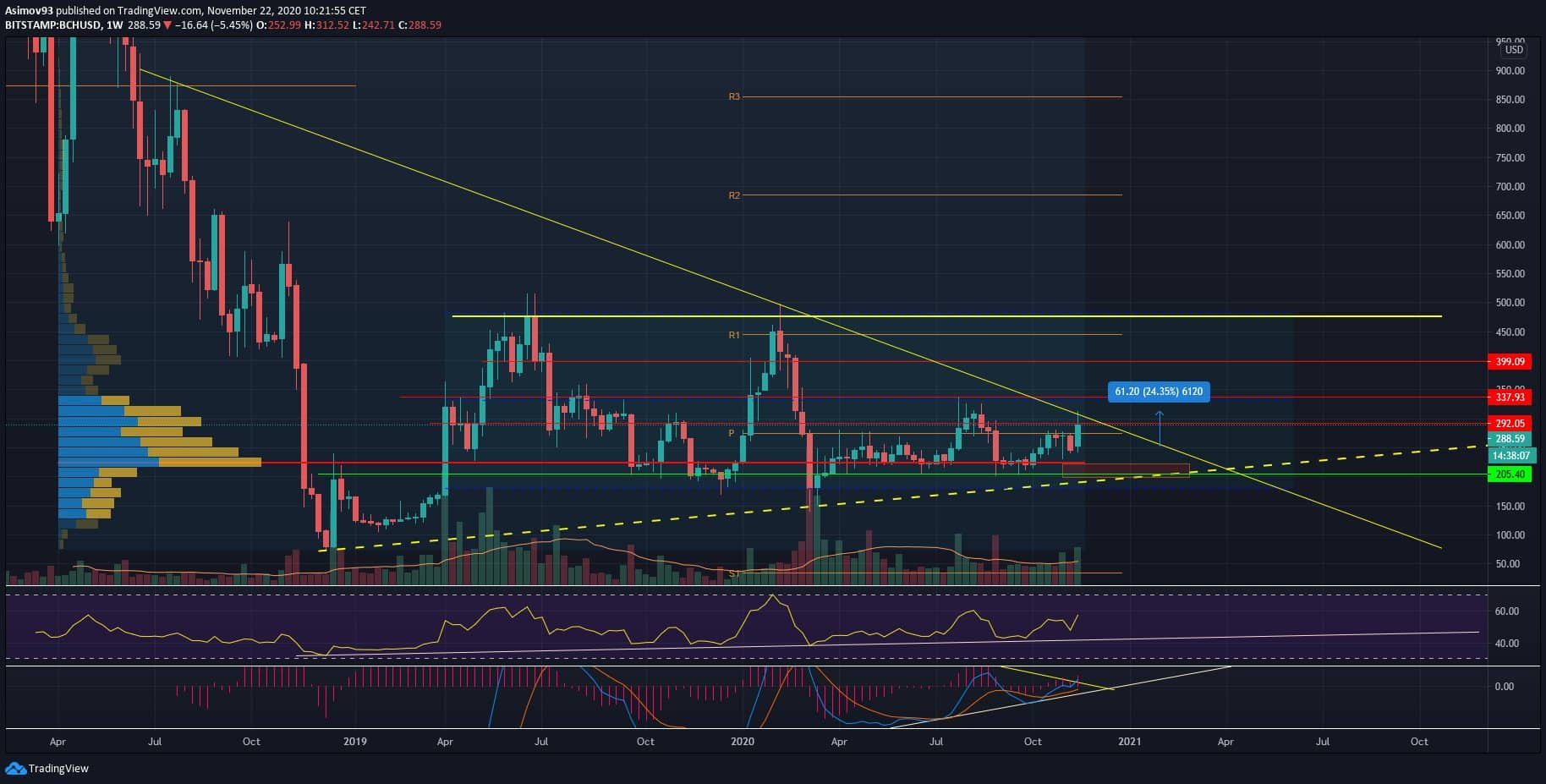Click the blue 61.20 (24.35%) measurement label
This screenshot has width=1546, height=784.
pyautogui.click(x=1158, y=392)
